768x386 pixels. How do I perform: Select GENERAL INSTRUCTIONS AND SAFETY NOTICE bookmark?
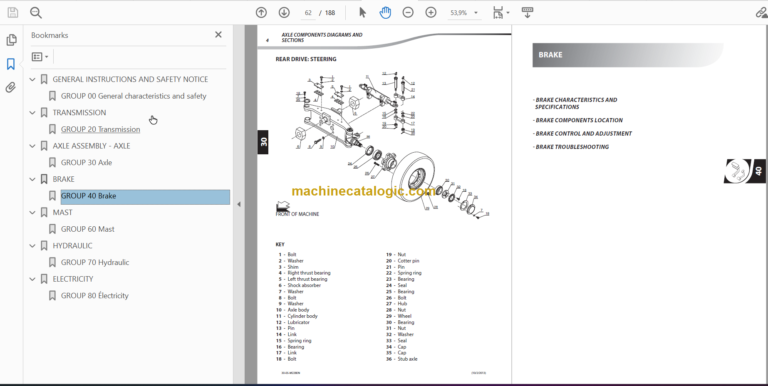click(130, 79)
